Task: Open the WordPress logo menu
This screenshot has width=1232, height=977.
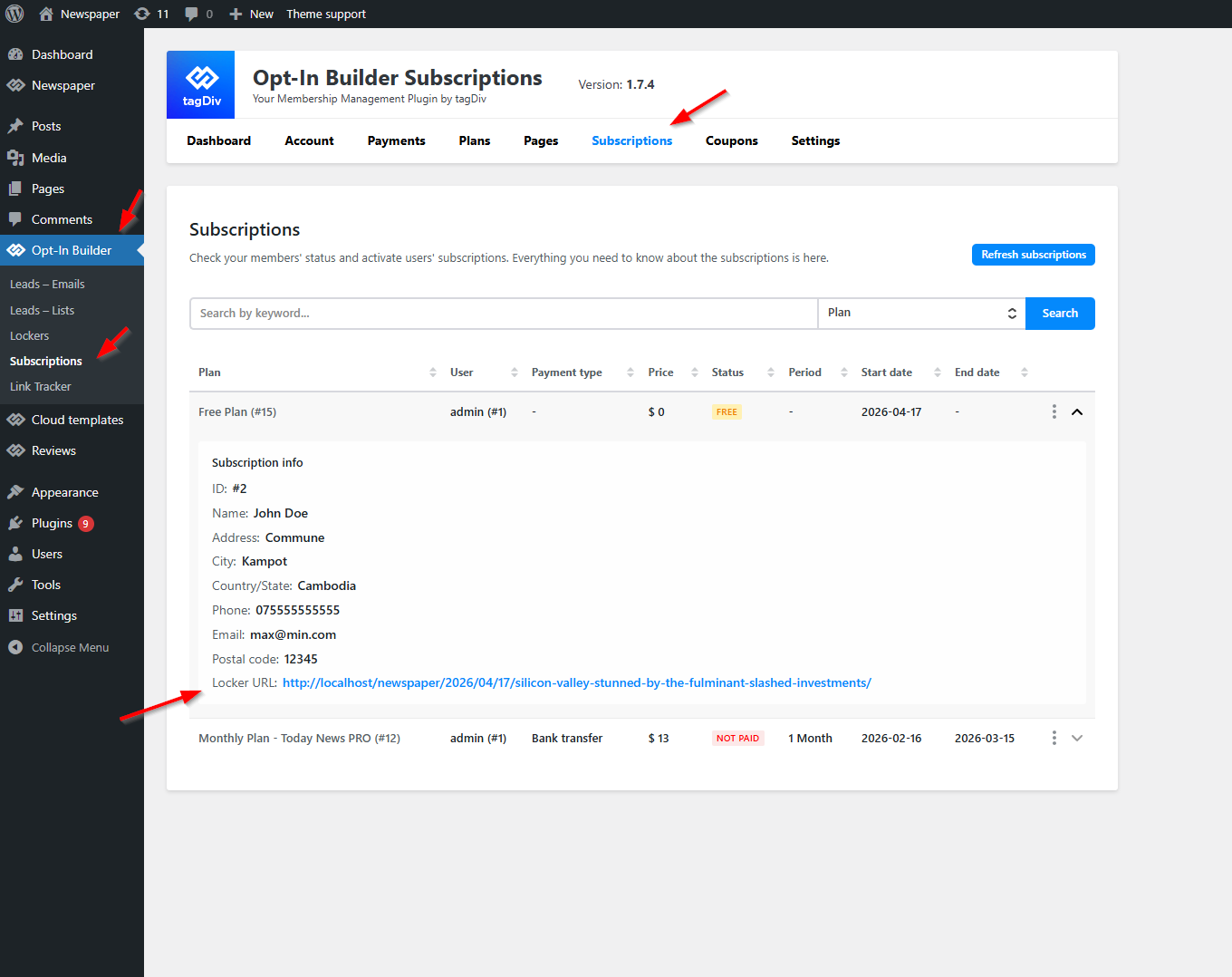Action: [15, 14]
